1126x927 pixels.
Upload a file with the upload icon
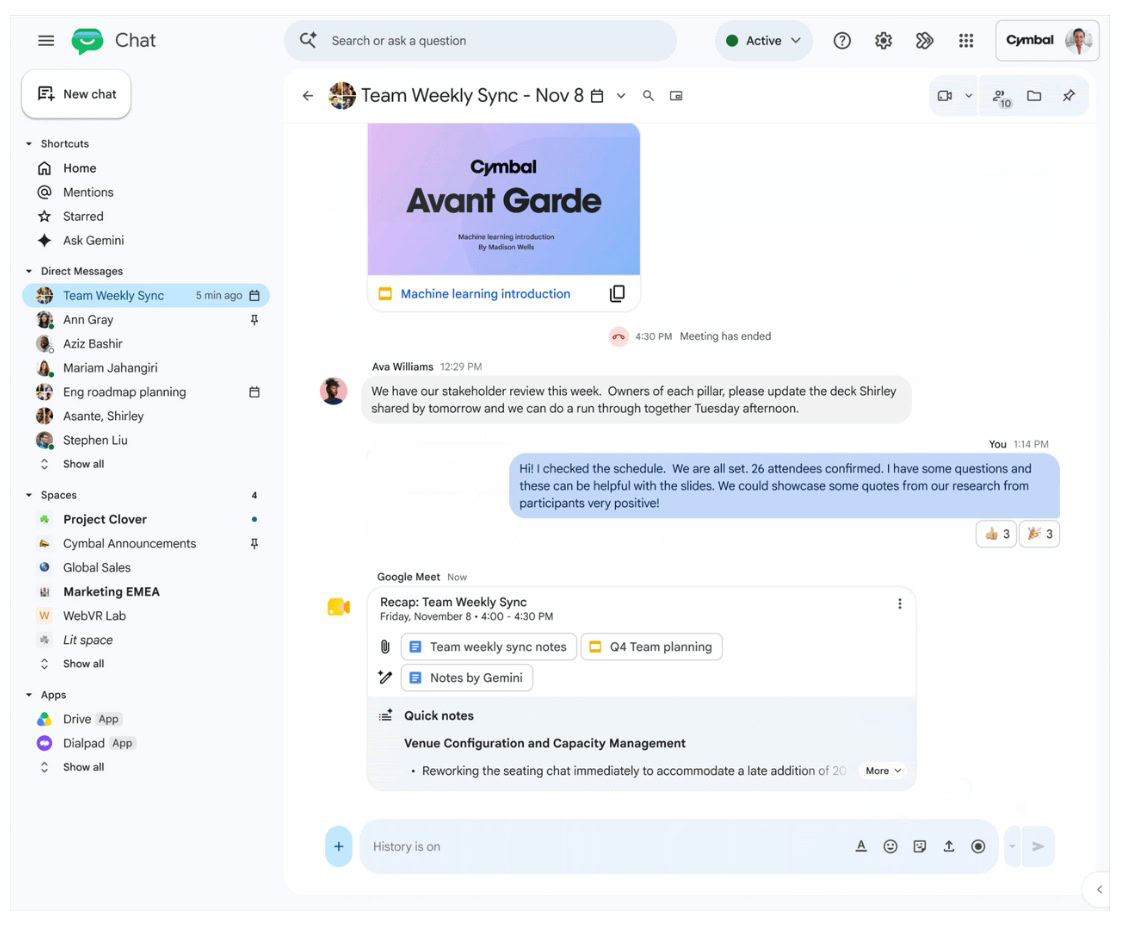point(949,847)
